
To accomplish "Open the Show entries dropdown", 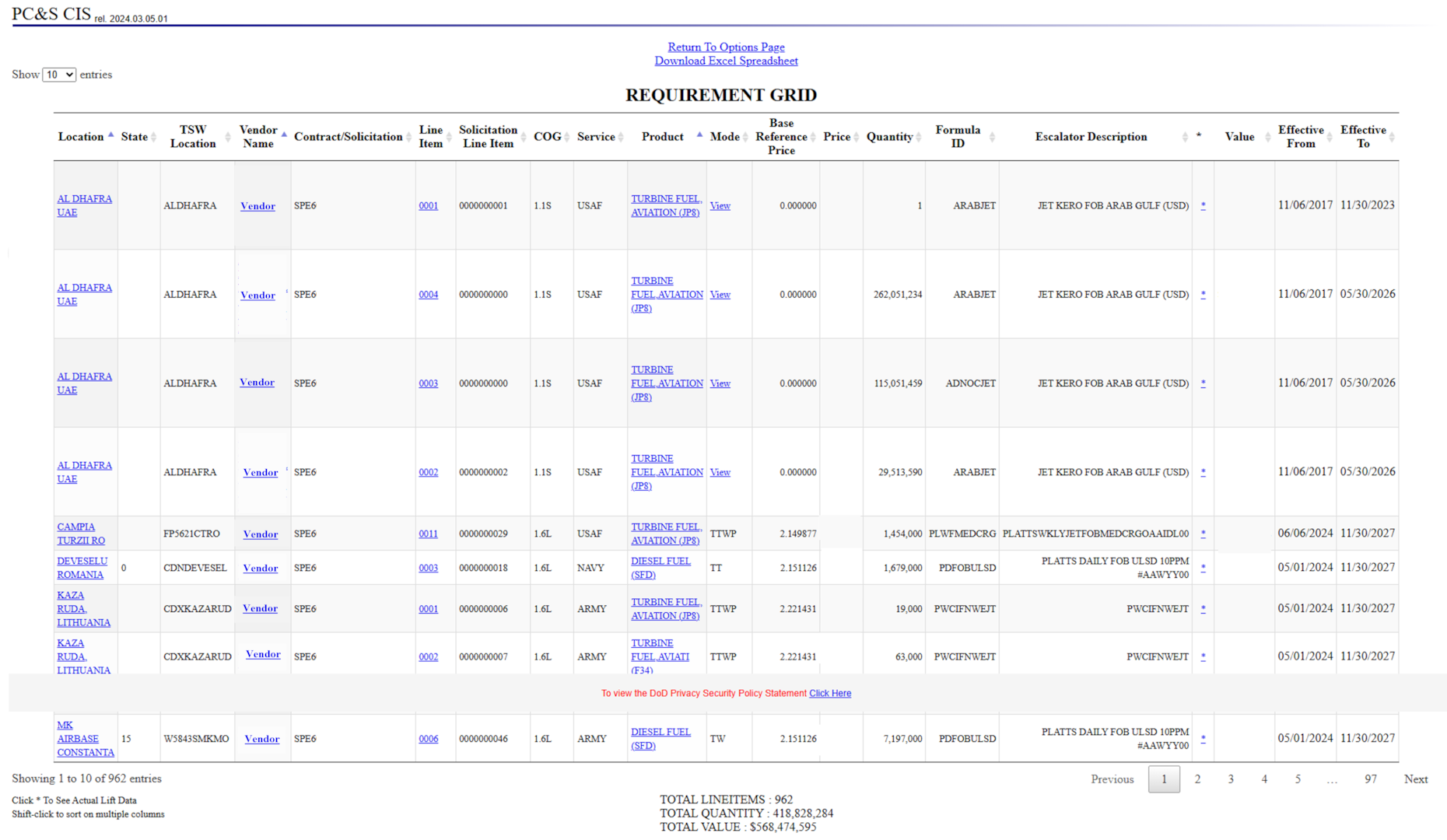I will pos(59,75).
